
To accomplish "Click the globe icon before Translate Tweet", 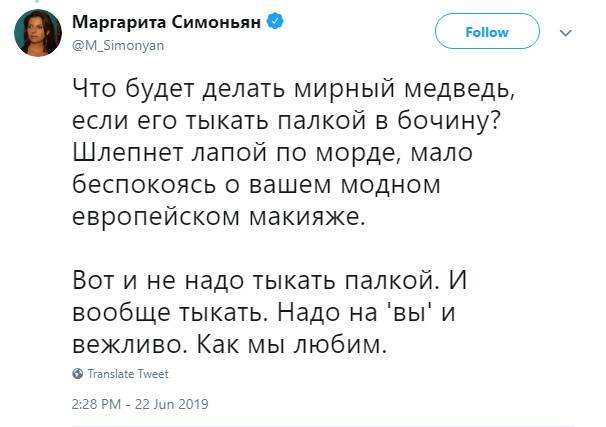I will click(79, 374).
